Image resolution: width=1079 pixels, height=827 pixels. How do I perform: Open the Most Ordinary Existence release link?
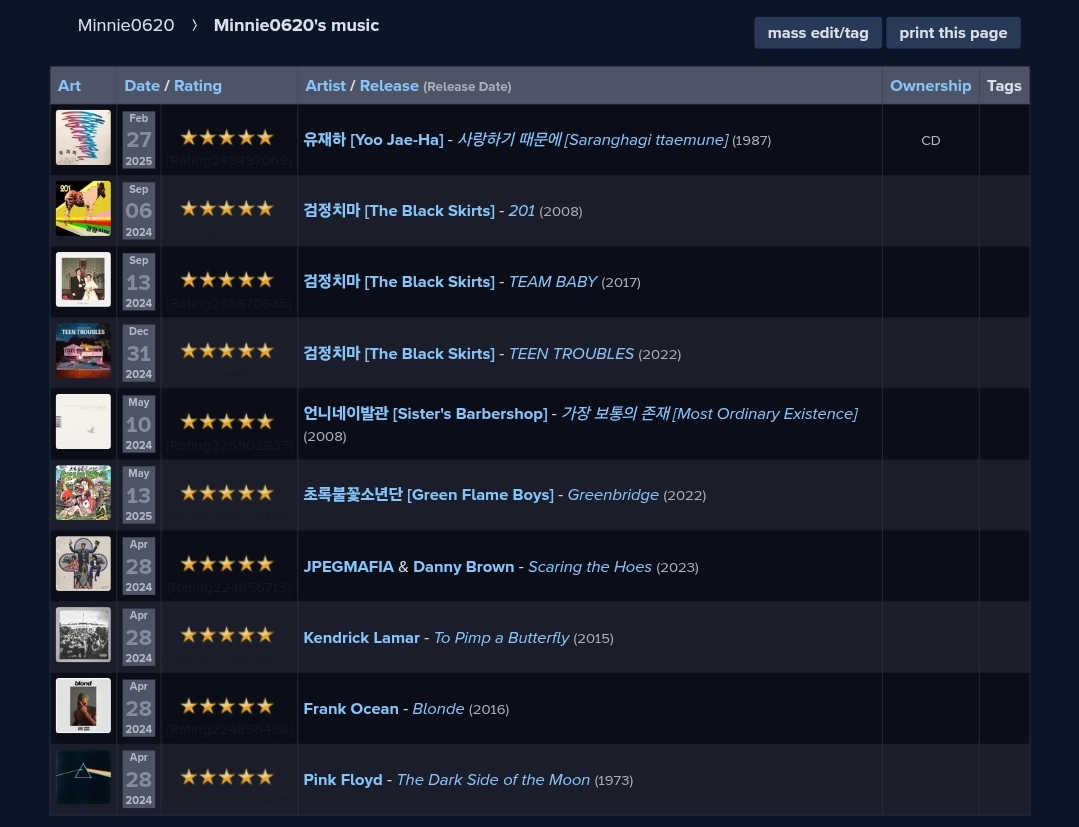[709, 414]
